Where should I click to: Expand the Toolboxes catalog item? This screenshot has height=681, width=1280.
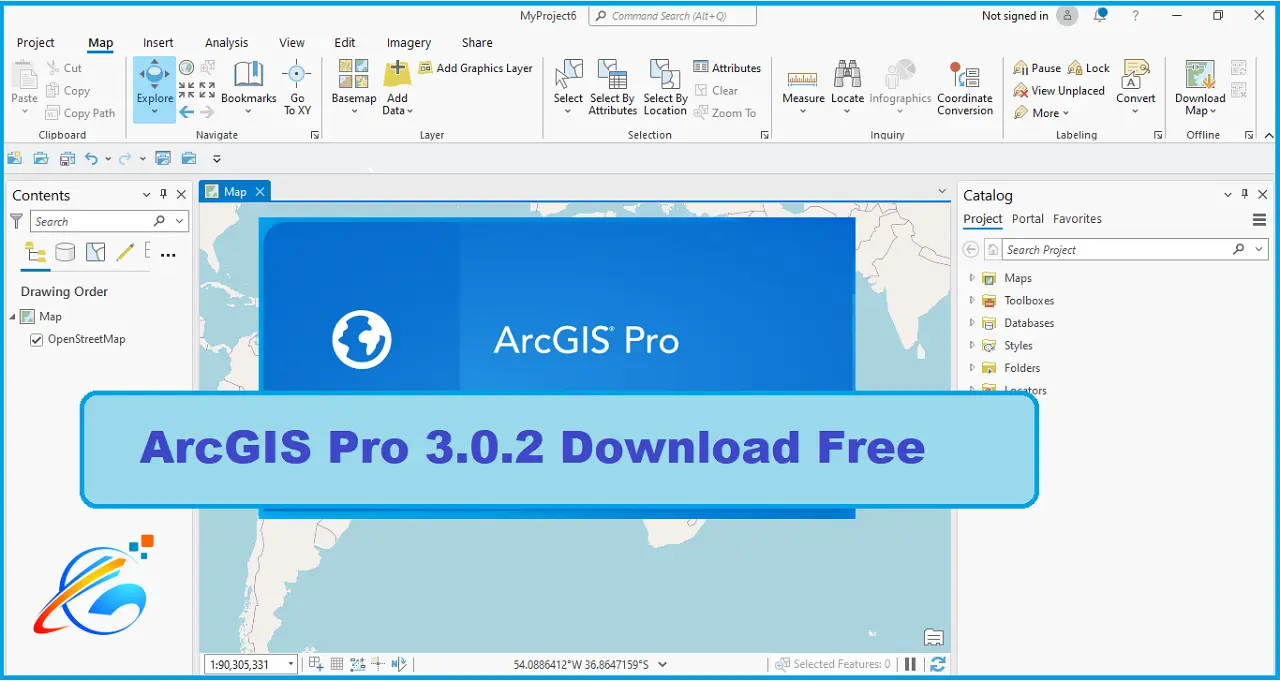pos(972,300)
